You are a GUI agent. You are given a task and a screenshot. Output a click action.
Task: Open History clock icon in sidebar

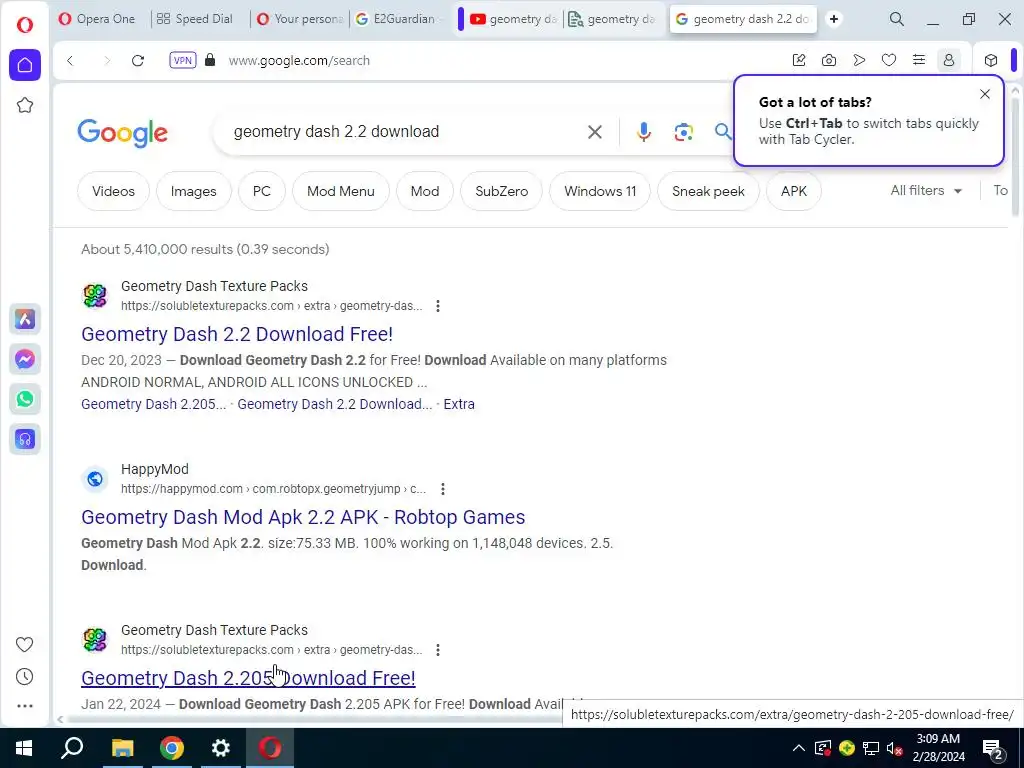pyautogui.click(x=25, y=677)
